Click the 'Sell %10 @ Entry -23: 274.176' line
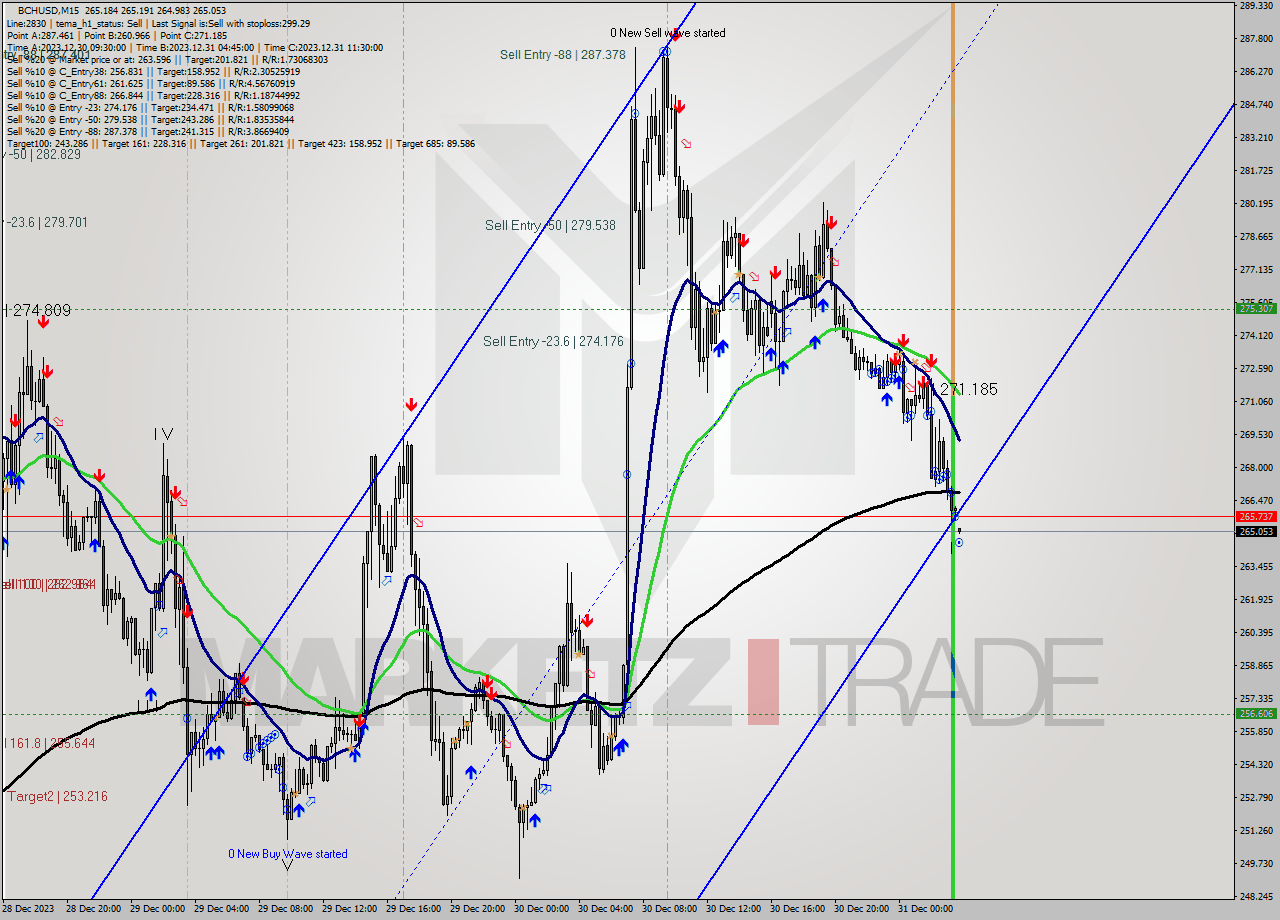1280x920 pixels. (150, 107)
